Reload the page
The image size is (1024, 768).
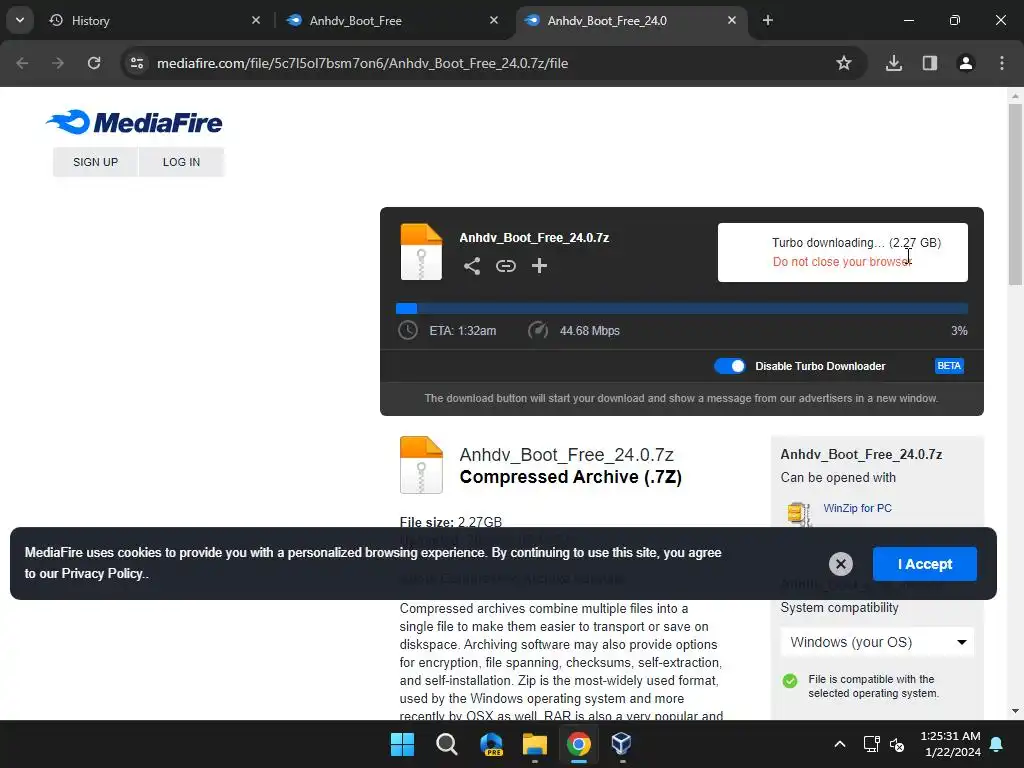94,63
